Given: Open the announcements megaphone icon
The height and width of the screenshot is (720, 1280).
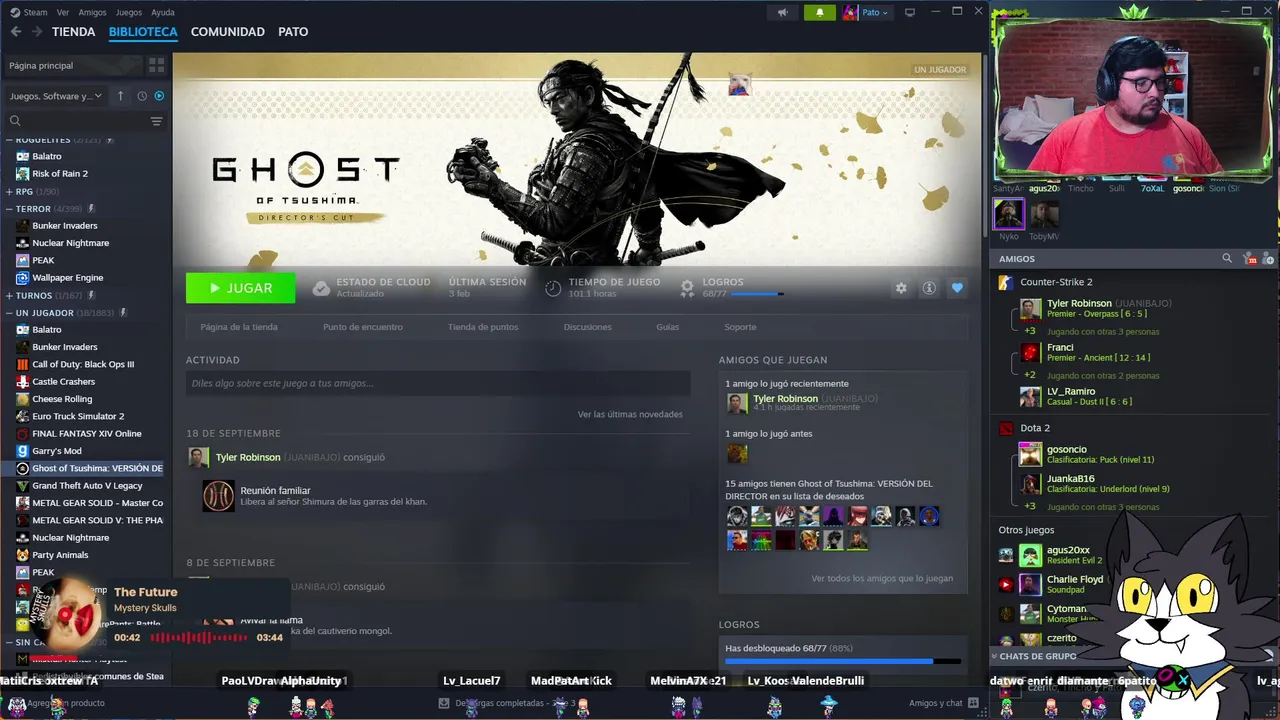Looking at the screenshot, I should tap(783, 12).
